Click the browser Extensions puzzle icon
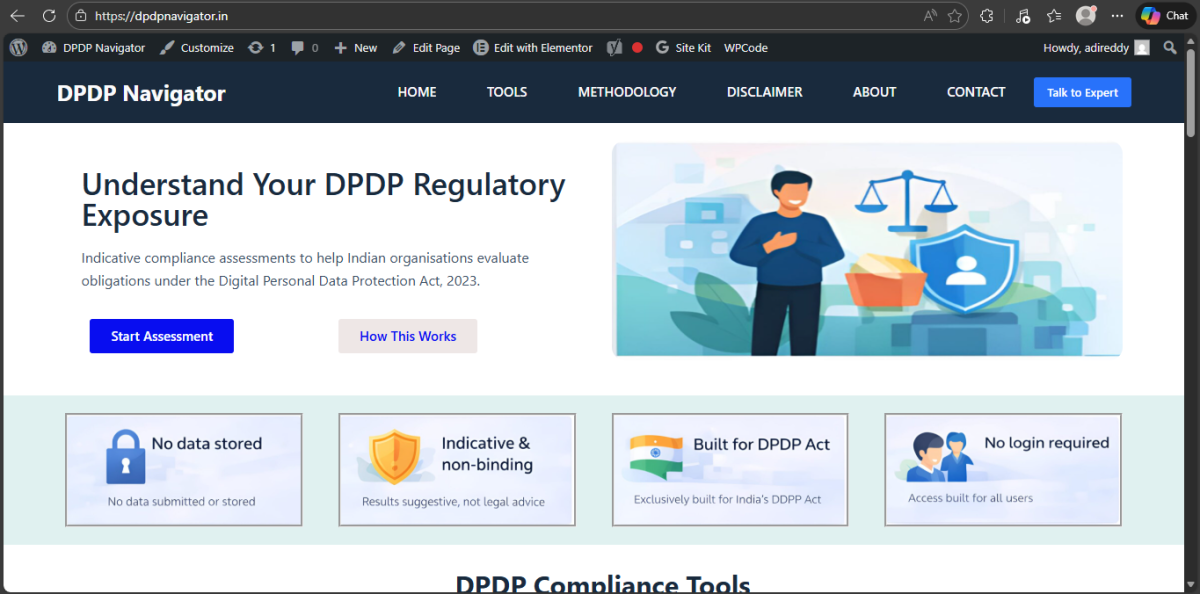 (987, 16)
